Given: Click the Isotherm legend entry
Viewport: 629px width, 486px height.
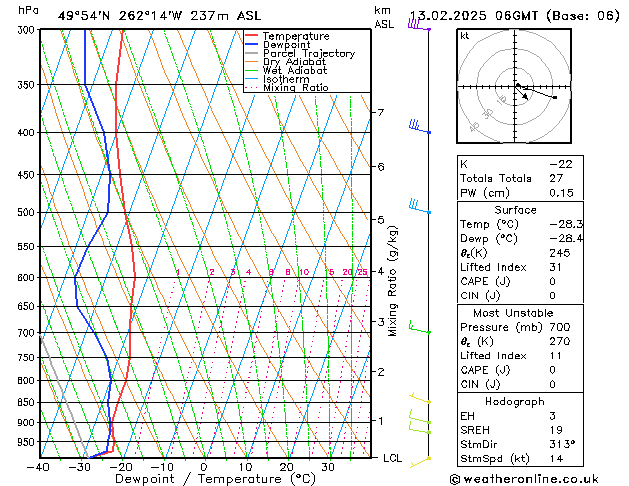Looking at the screenshot, I should (286, 79).
